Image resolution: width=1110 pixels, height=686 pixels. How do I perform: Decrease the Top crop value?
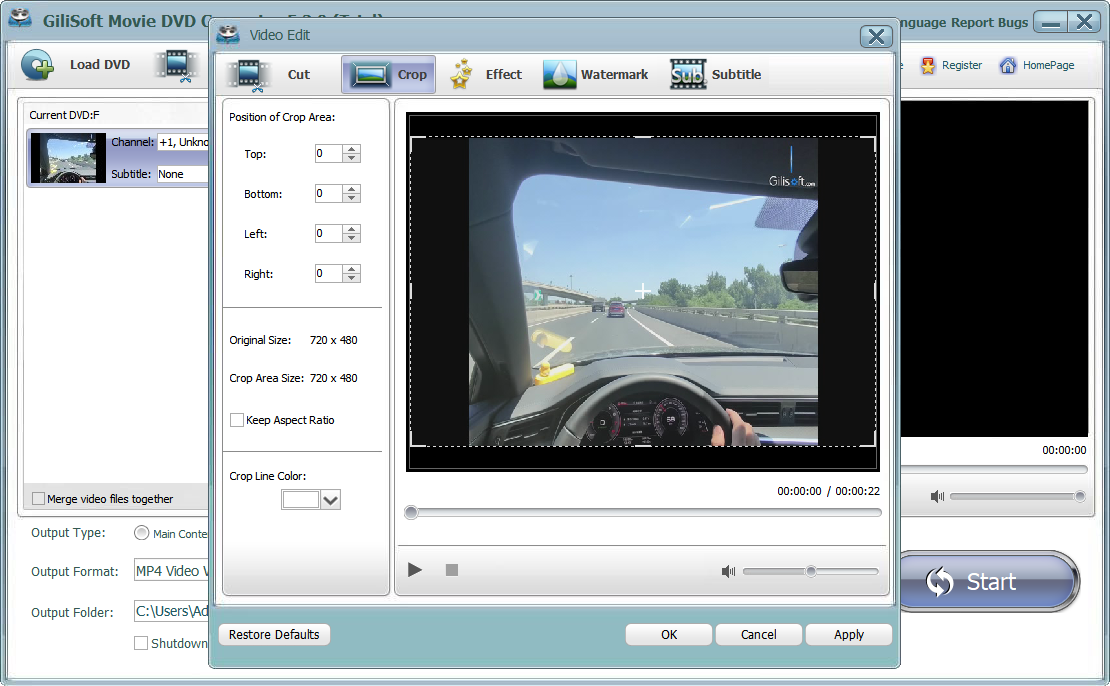352,158
